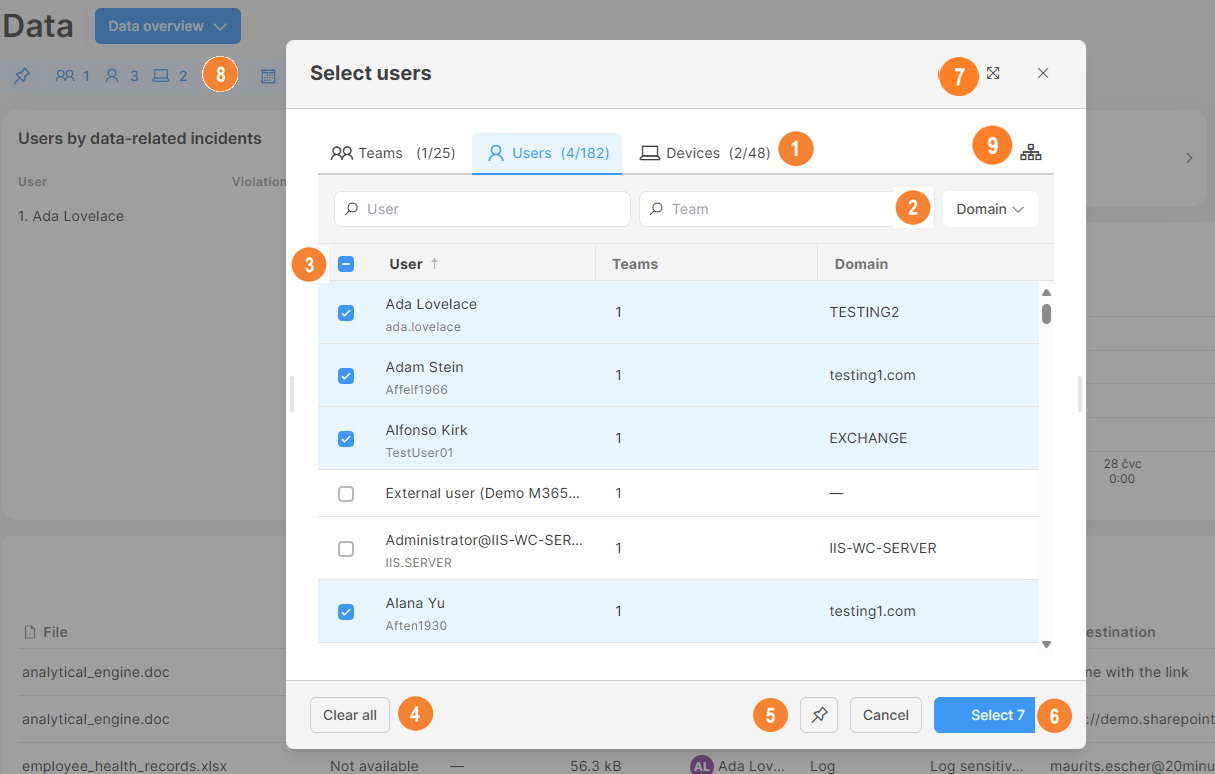
Task: Switch to the Teams tab
Action: 392,153
